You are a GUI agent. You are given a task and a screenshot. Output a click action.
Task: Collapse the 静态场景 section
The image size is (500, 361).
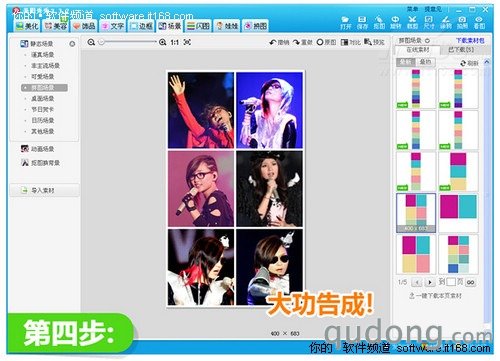(72, 44)
